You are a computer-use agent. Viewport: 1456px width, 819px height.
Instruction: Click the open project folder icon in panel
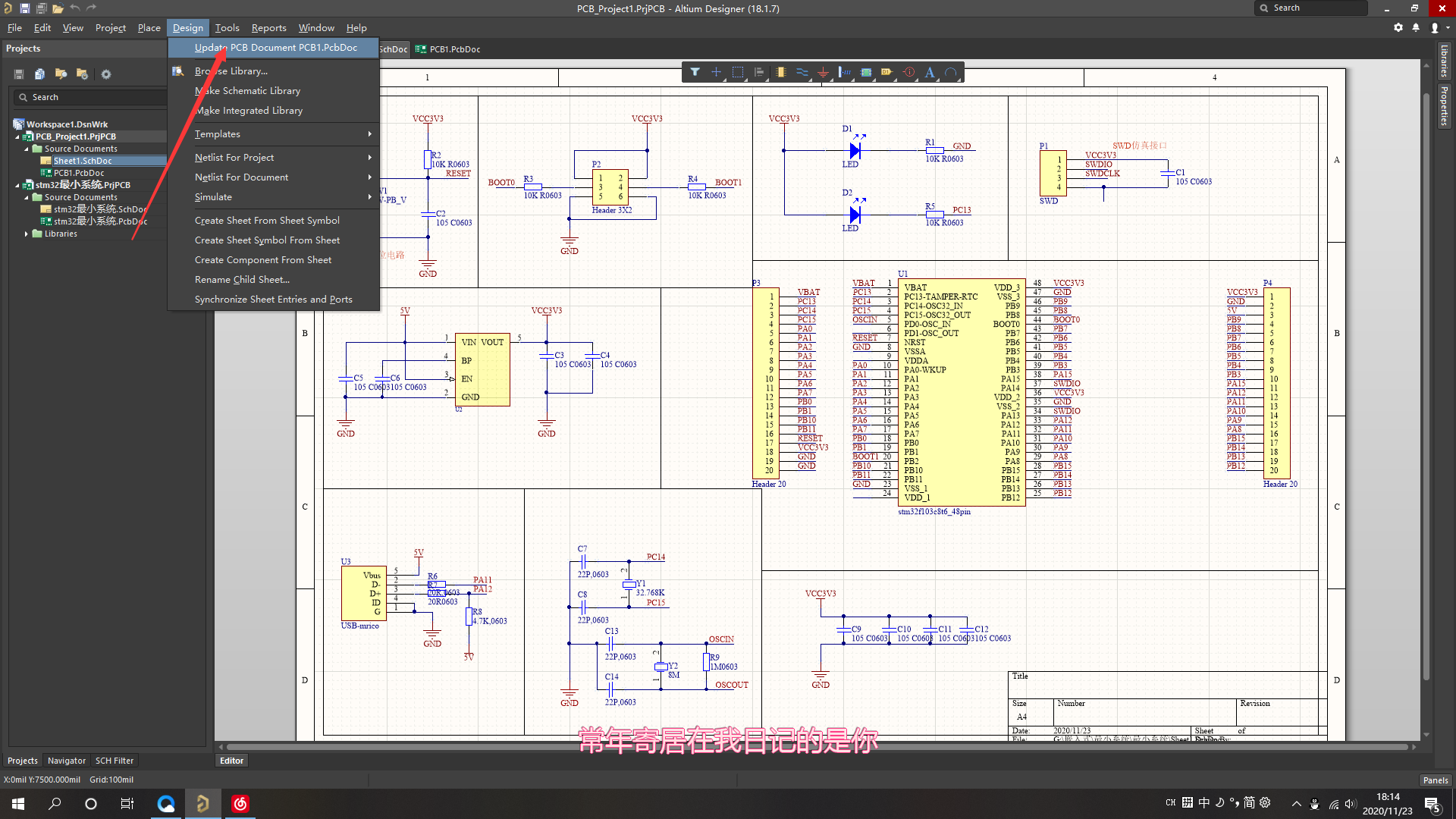click(x=61, y=74)
